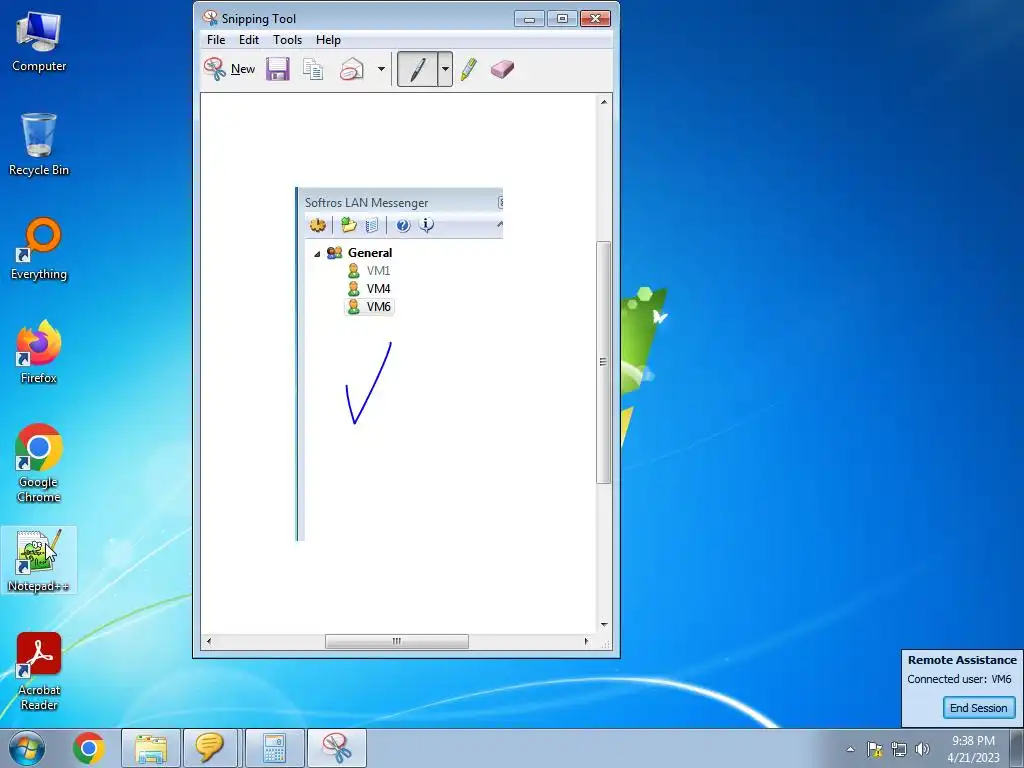
Task: Open the volume speaker tray icon
Action: [923, 749]
